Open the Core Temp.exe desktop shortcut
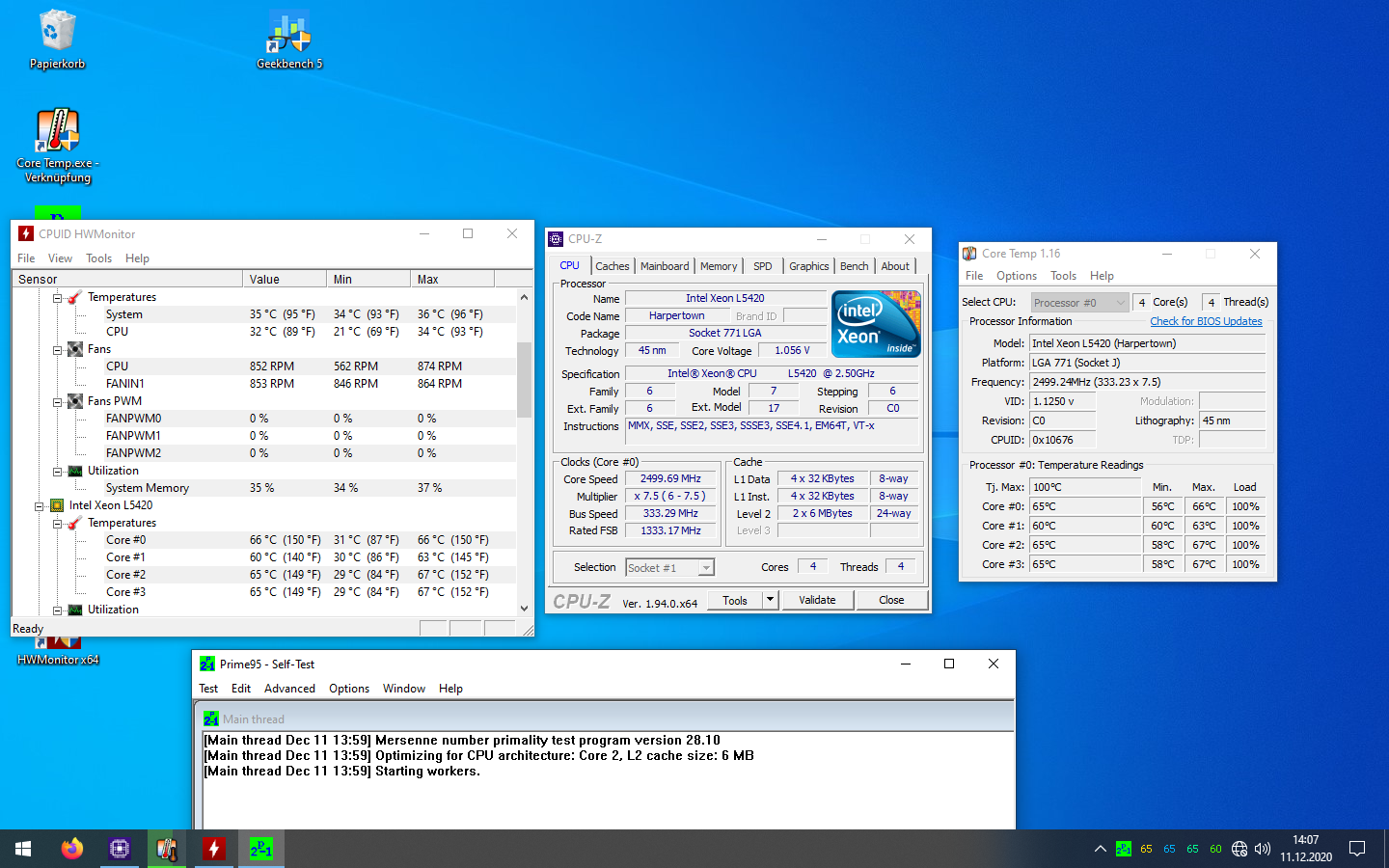Screen dimensions: 1389x868 [56, 130]
